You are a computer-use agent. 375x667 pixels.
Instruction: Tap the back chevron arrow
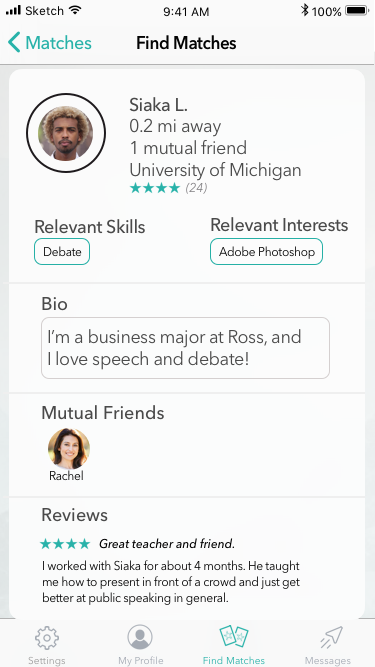pyautogui.click(x=14, y=43)
